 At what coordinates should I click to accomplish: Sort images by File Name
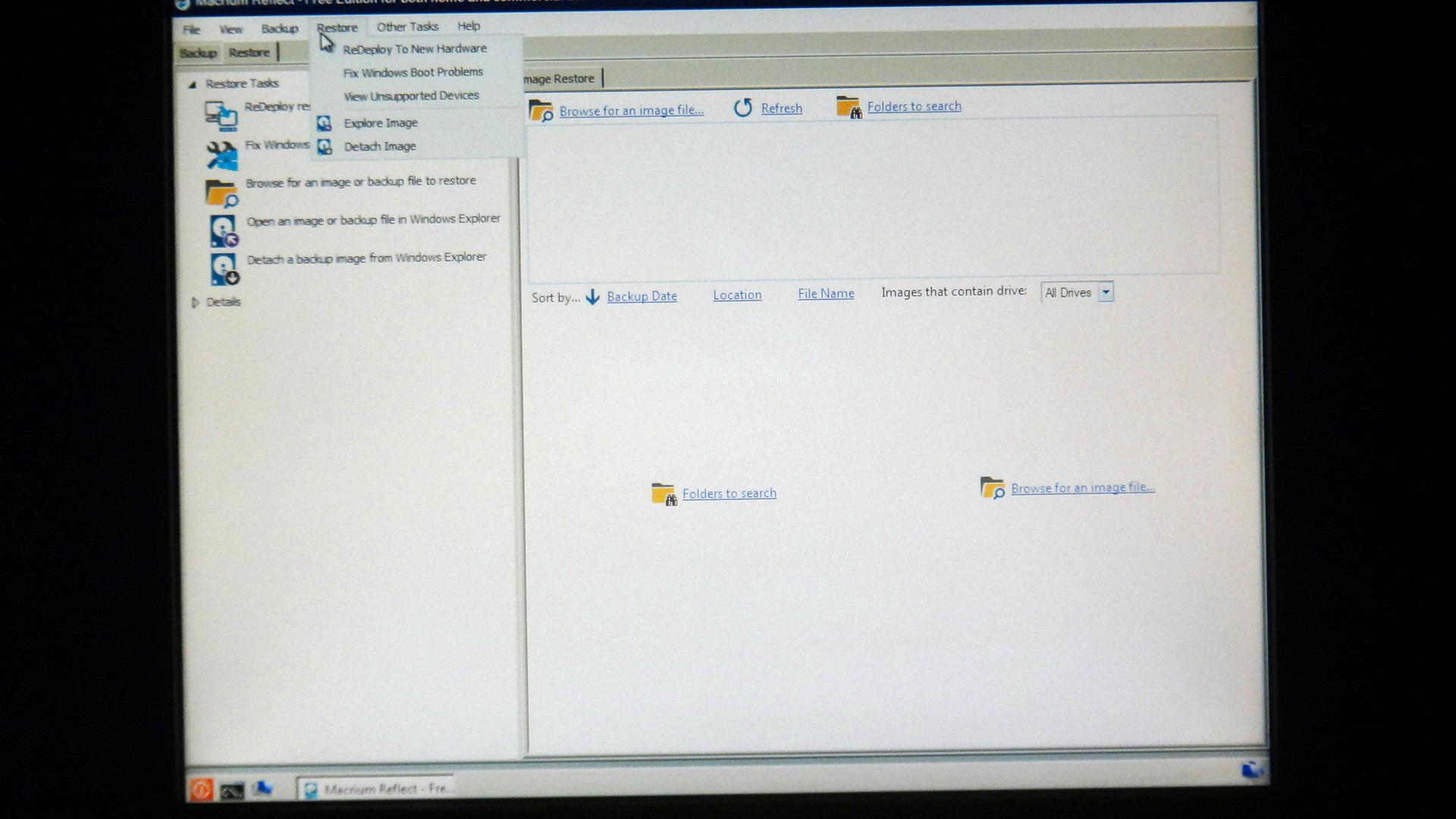click(826, 293)
